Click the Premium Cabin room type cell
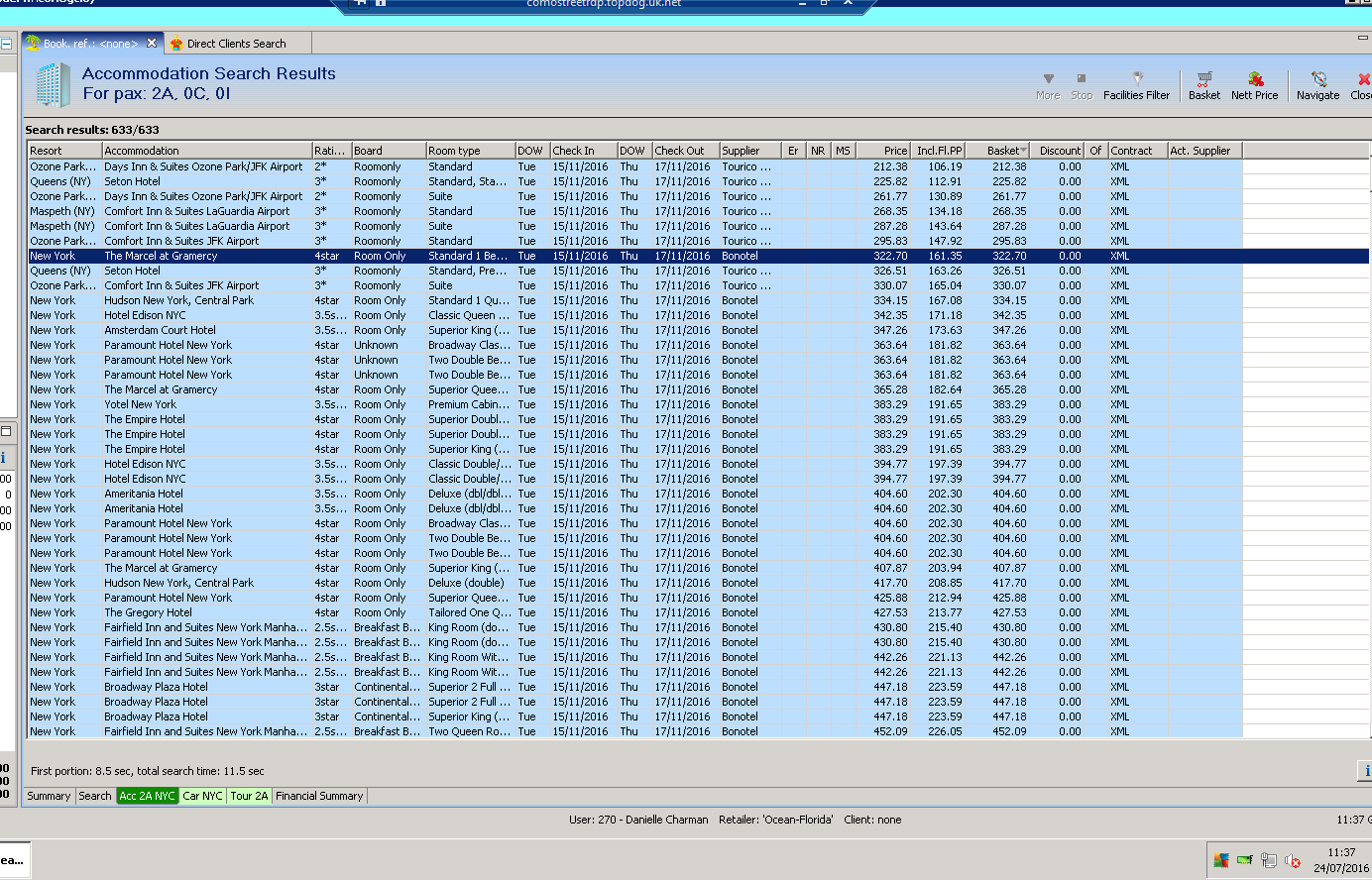 [x=470, y=404]
